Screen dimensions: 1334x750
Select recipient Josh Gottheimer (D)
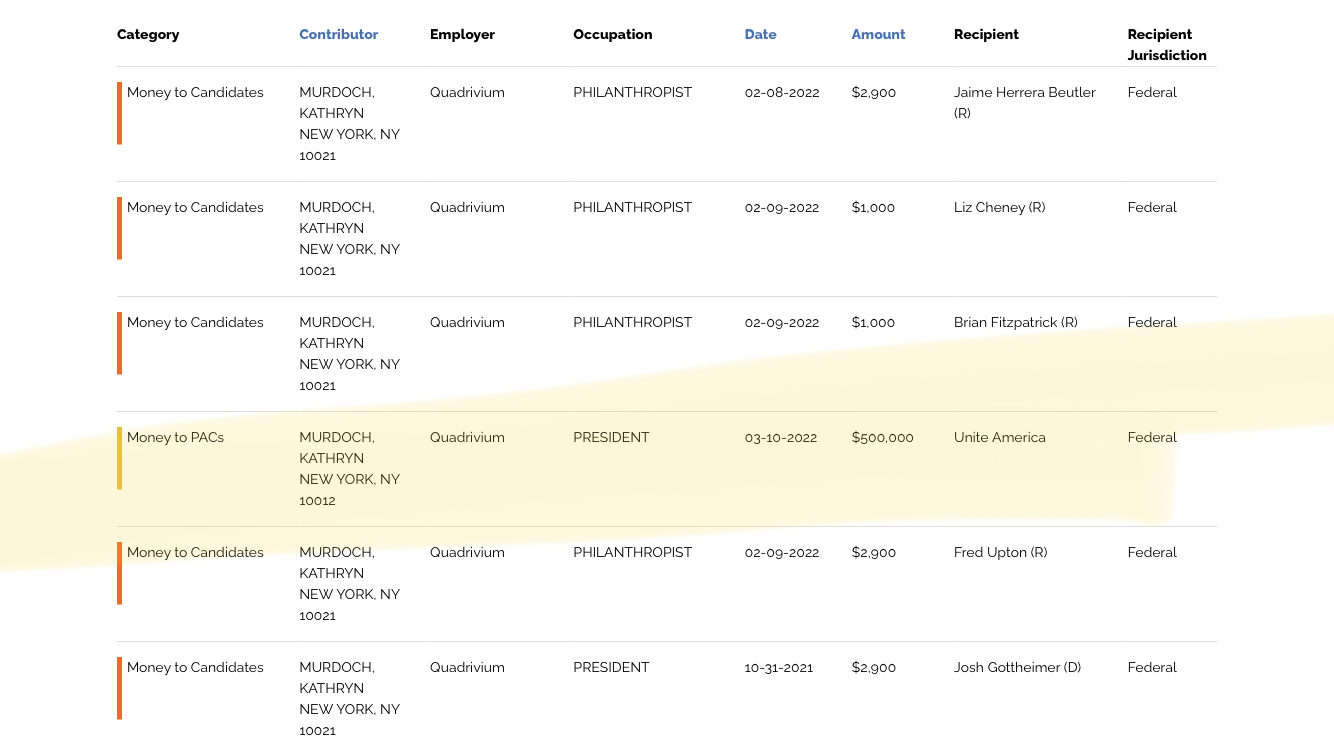click(1017, 667)
